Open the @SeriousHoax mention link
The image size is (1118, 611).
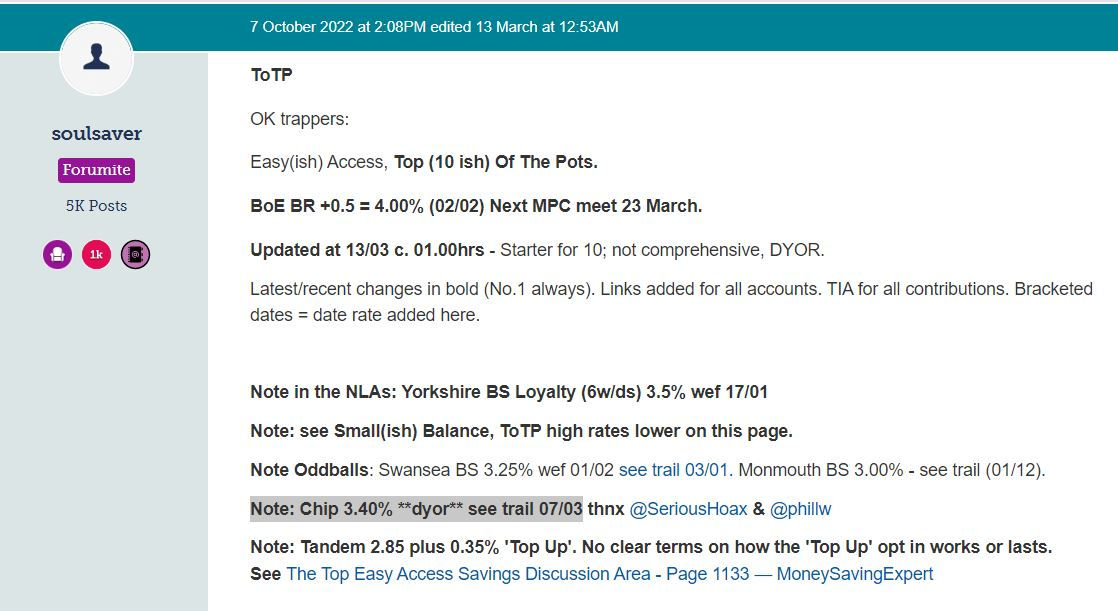point(688,509)
